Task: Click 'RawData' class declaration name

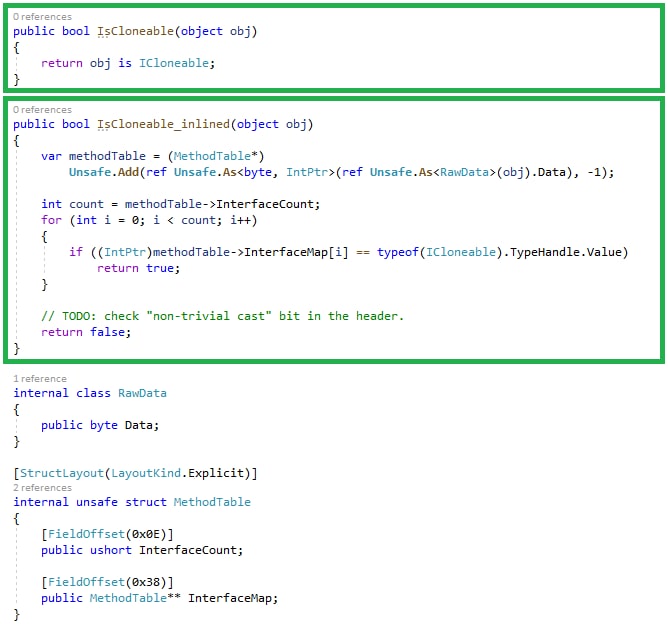Action: pyautogui.click(x=142, y=393)
